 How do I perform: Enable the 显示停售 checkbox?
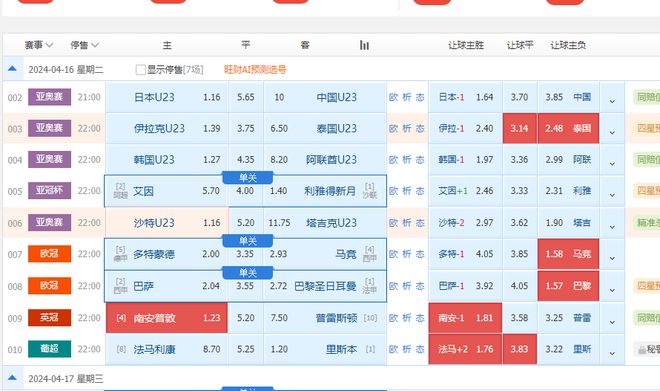141,70
